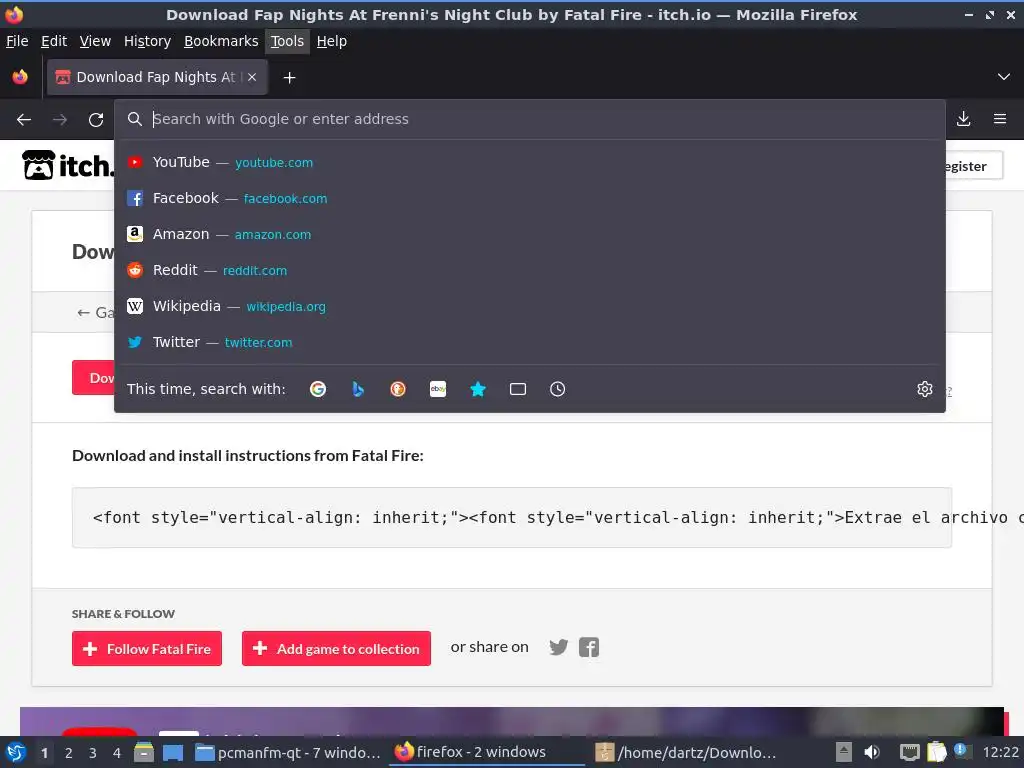Viewport: 1024px width, 768px height.
Task: Search this time with DuckDuckGo icon
Action: 398,389
